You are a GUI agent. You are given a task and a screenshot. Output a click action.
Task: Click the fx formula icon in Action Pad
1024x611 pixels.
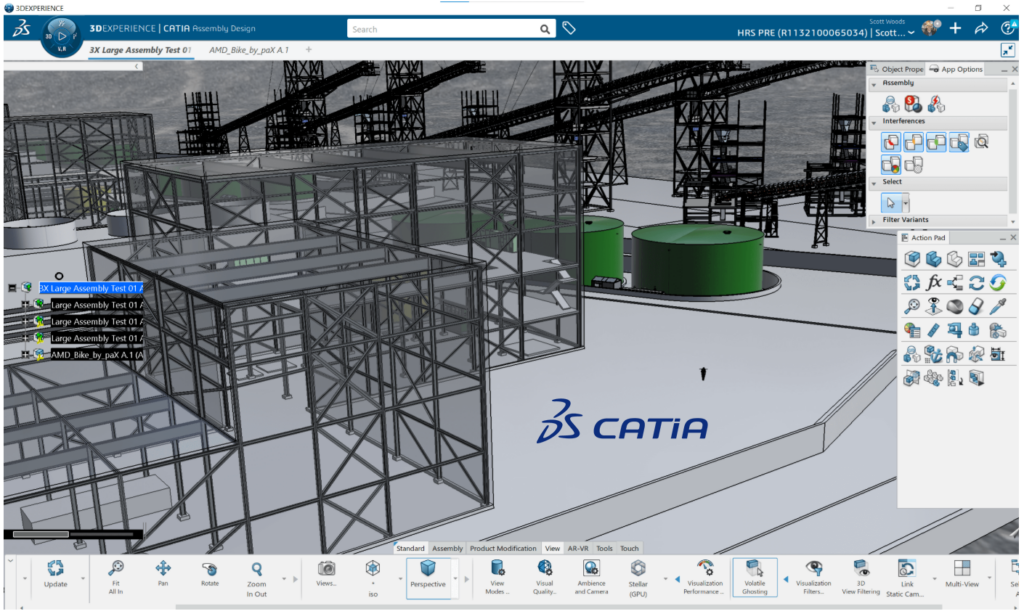934,282
